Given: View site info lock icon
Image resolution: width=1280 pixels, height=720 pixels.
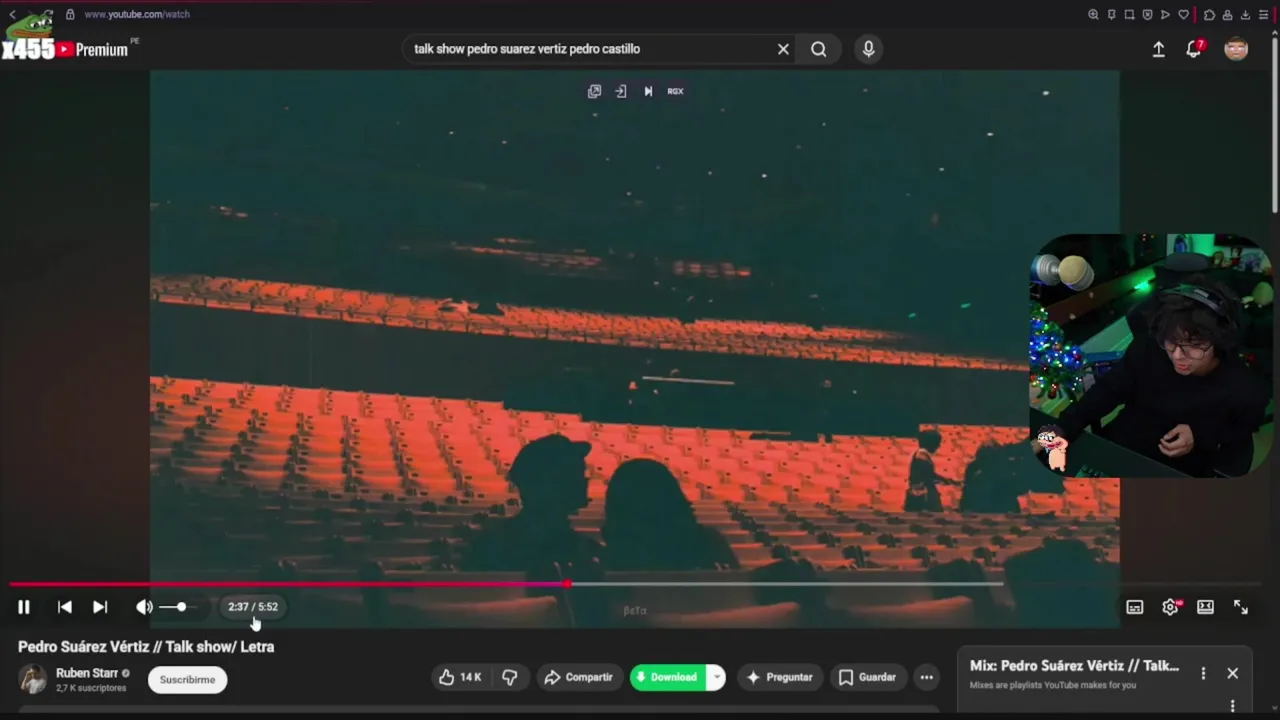Looking at the screenshot, I should click(70, 14).
